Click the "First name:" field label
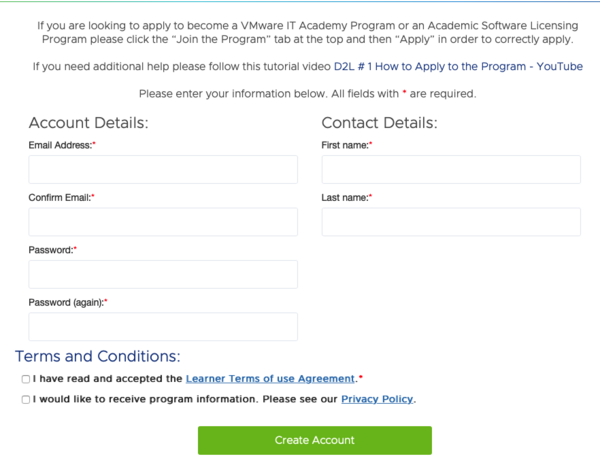 click(345, 145)
